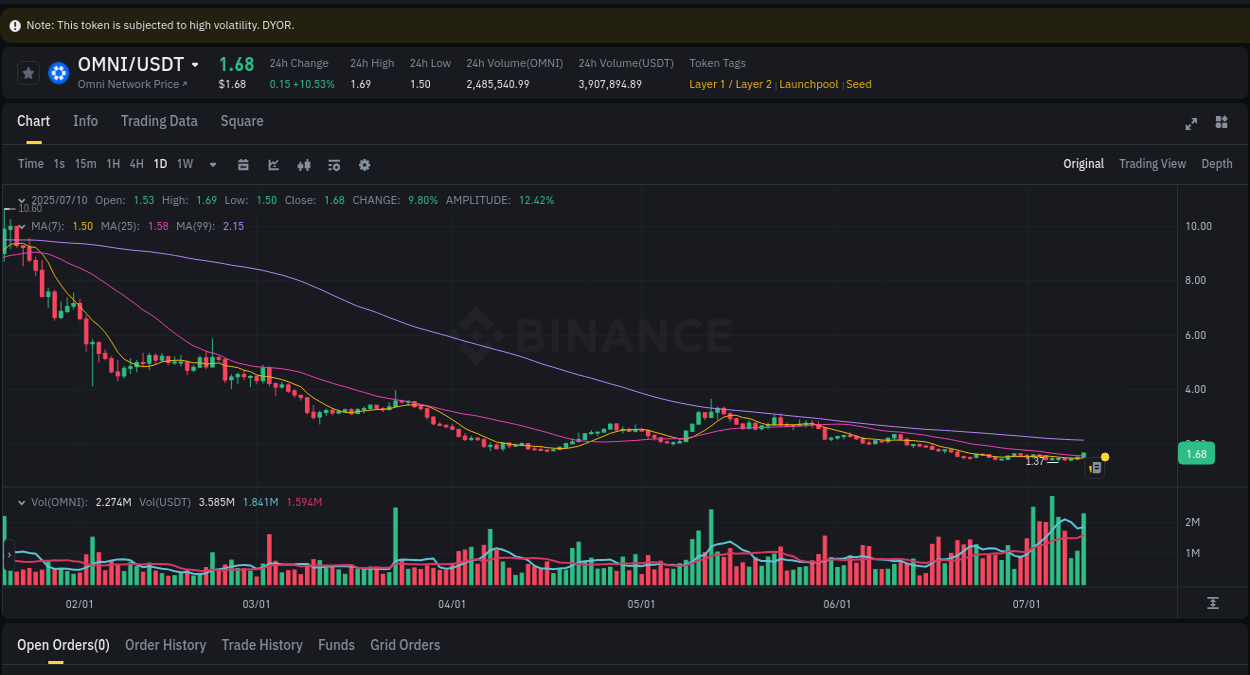Open Omni Network Price external link
The width and height of the screenshot is (1250, 675).
[x=132, y=84]
